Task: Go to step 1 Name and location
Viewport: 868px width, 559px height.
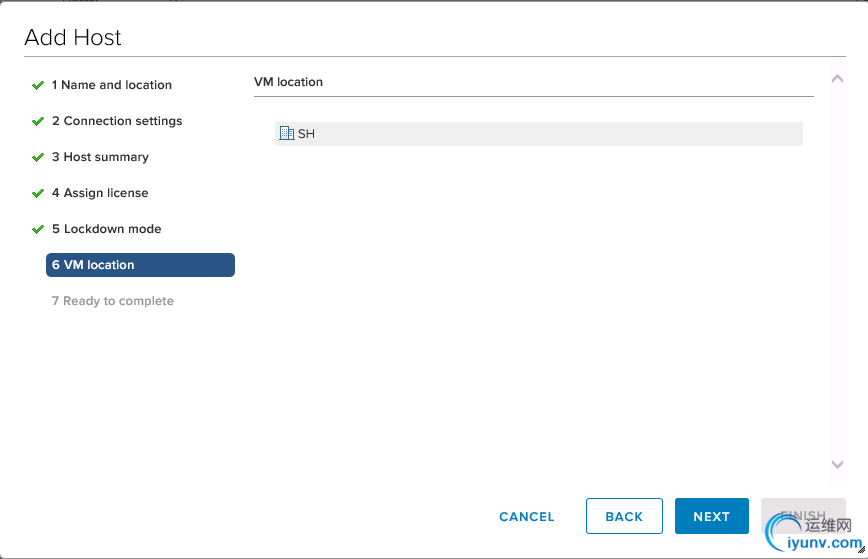Action: click(x=112, y=85)
